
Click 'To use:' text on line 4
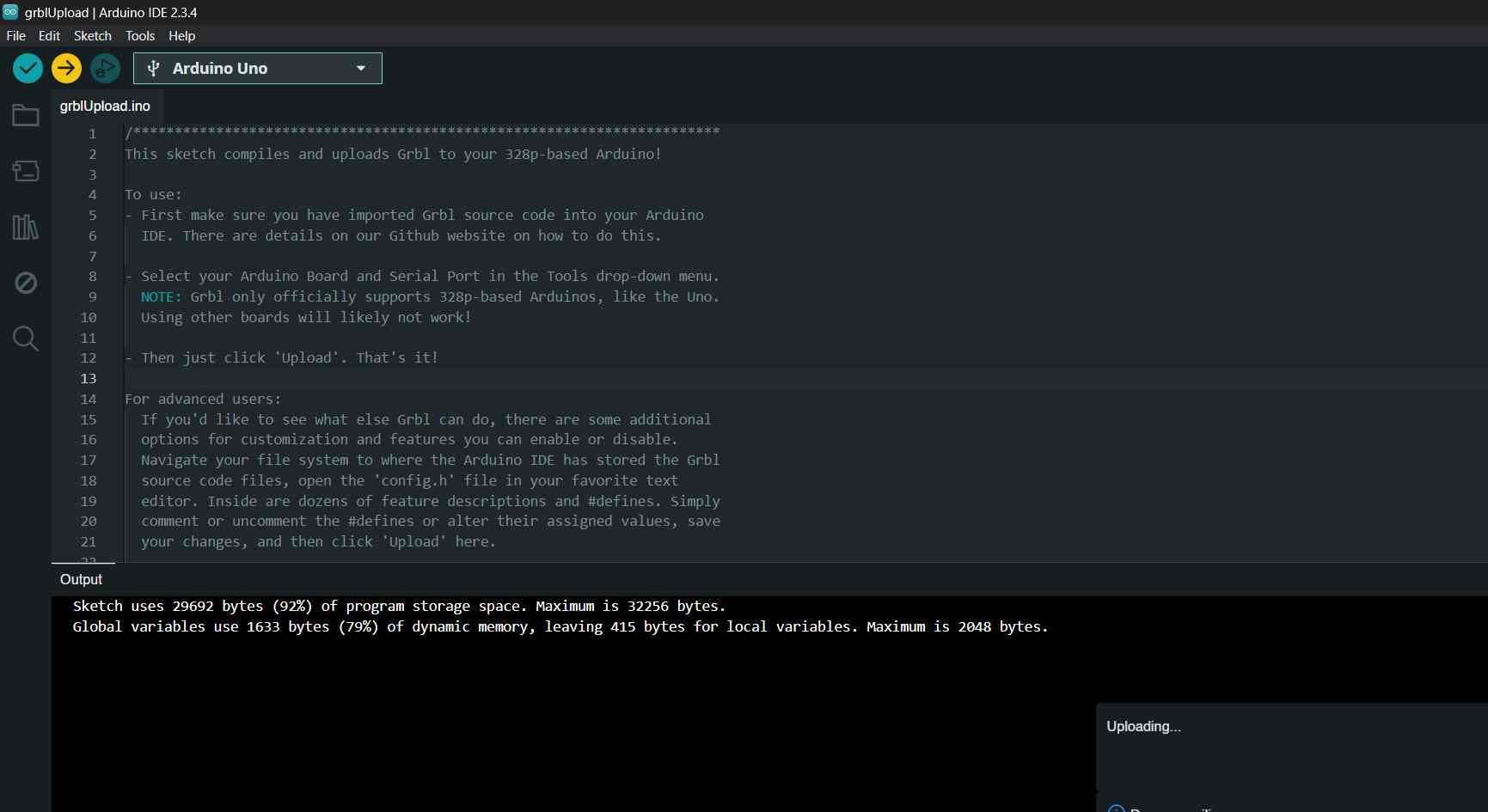coord(153,195)
